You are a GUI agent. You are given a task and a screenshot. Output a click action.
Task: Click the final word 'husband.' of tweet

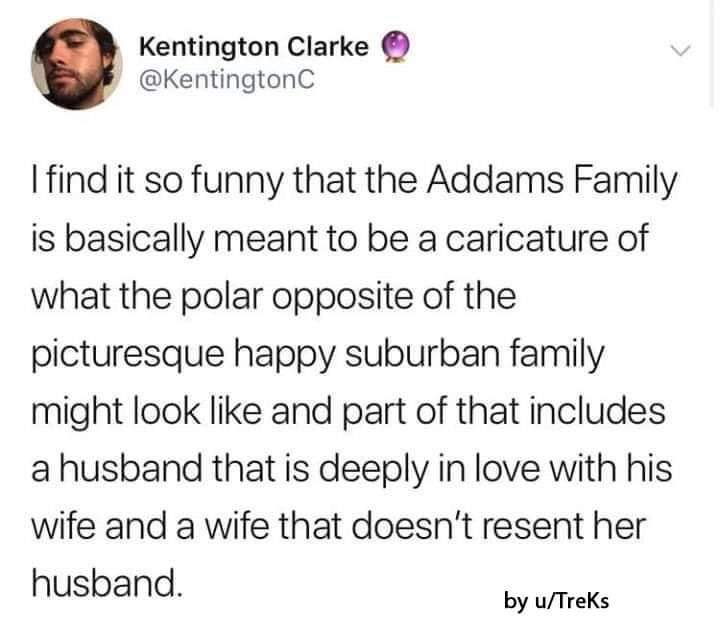coord(105,583)
